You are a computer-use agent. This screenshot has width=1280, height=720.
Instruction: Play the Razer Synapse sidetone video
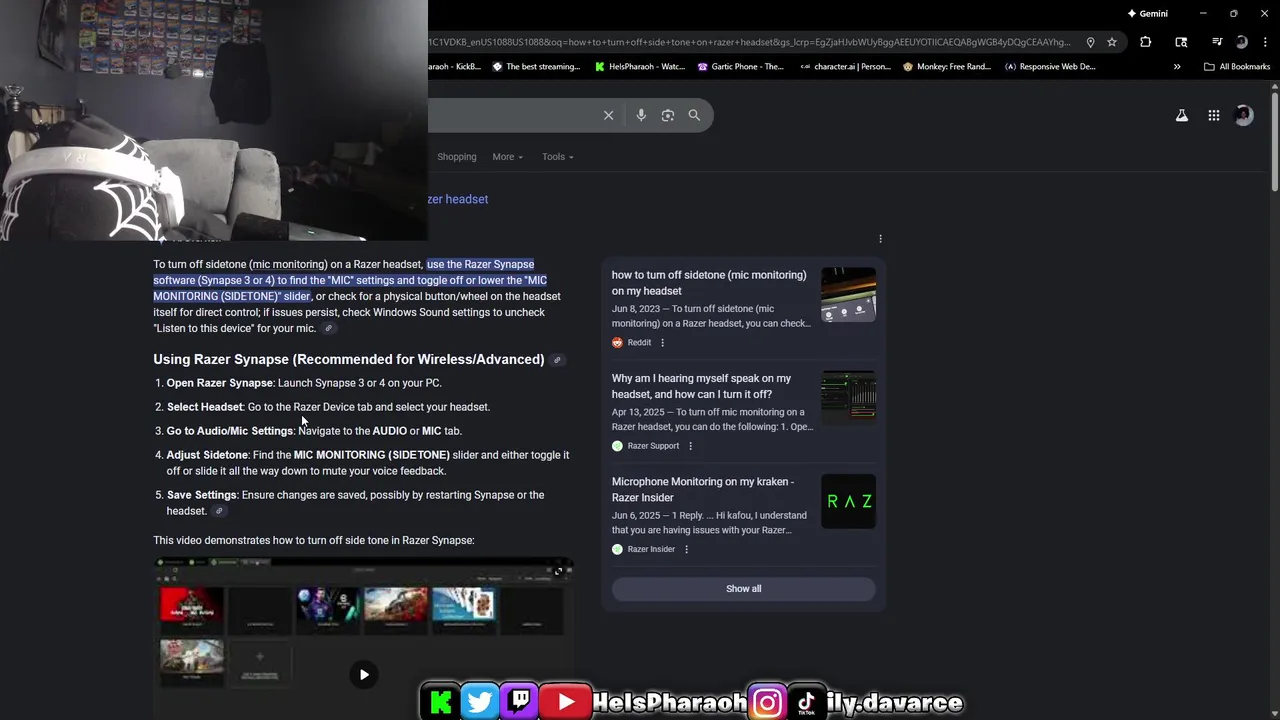(364, 674)
